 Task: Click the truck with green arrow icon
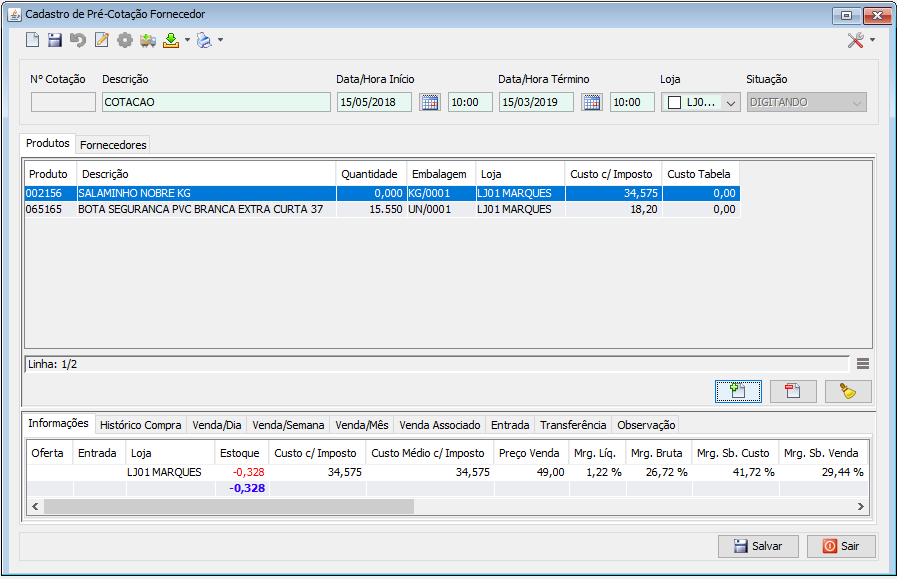point(148,40)
